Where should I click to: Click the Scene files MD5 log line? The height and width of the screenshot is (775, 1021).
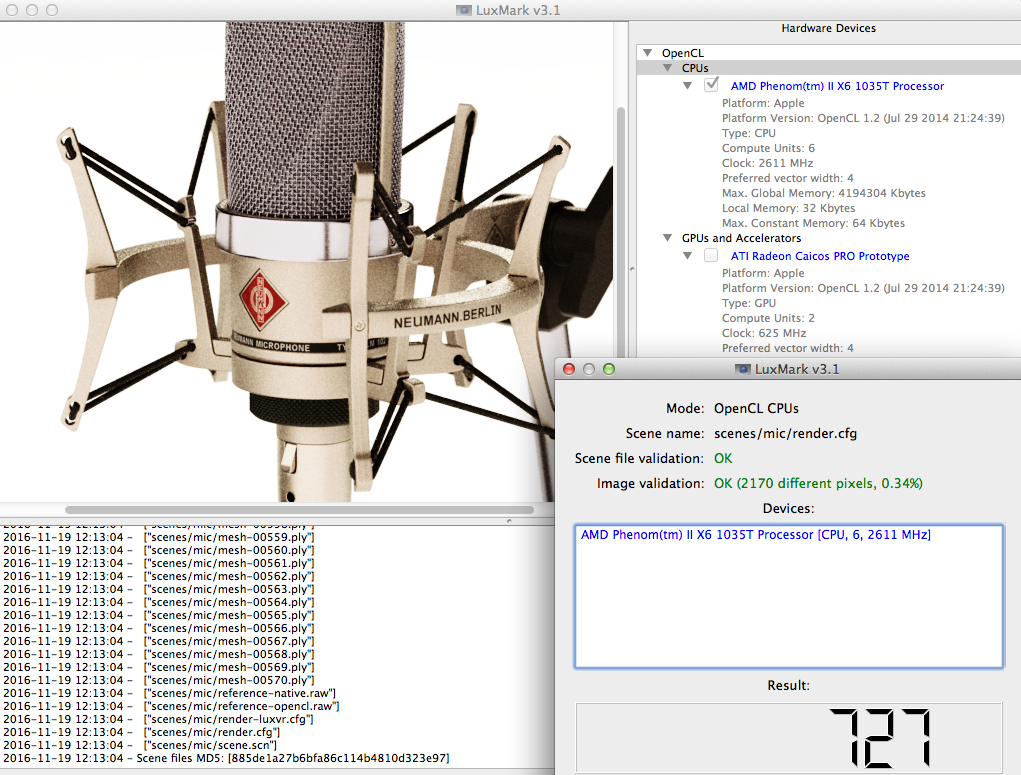click(226, 758)
